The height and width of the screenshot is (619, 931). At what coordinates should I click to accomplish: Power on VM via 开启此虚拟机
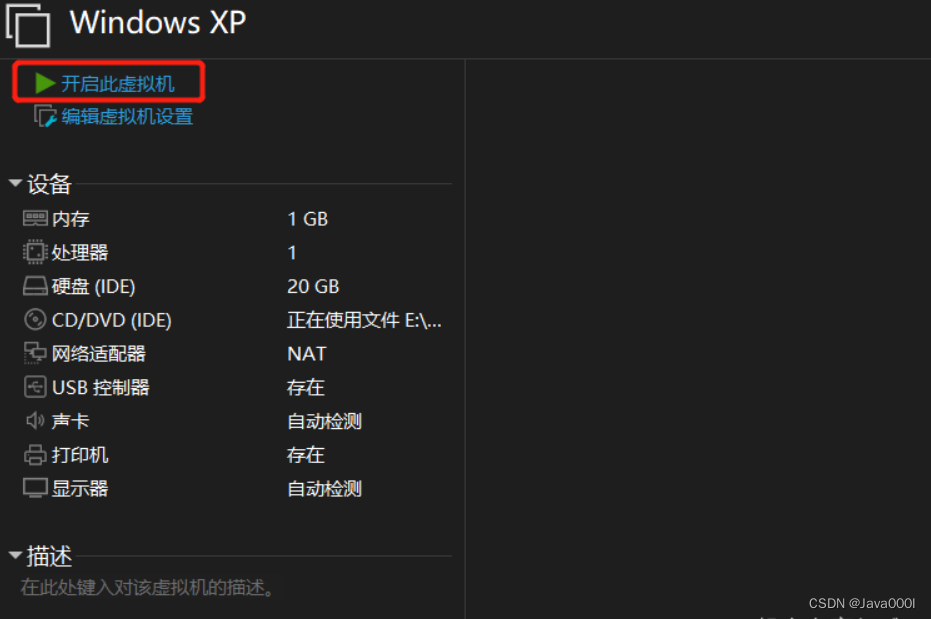pyautogui.click(x=118, y=84)
